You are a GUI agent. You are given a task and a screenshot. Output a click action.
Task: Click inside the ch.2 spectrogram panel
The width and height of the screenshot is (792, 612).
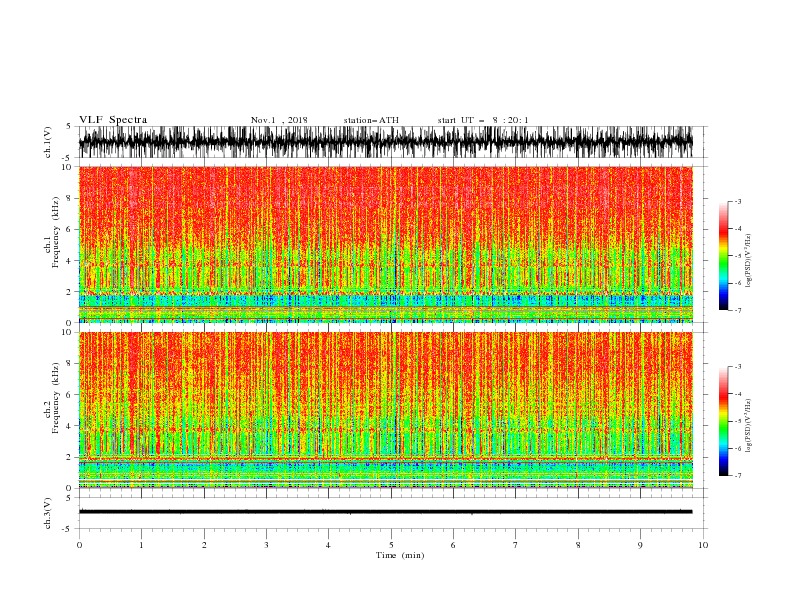click(386, 410)
